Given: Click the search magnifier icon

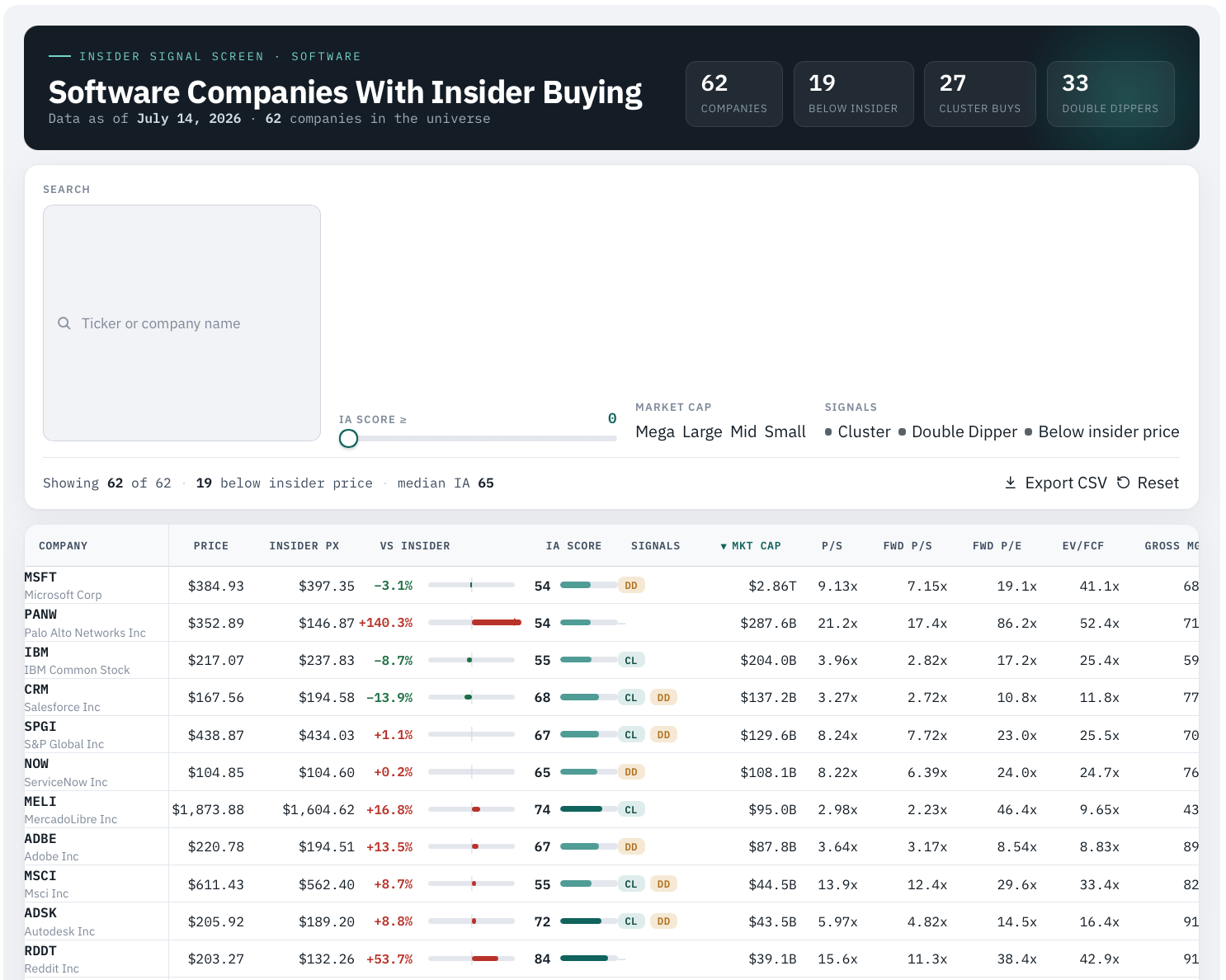Looking at the screenshot, I should 64,323.
